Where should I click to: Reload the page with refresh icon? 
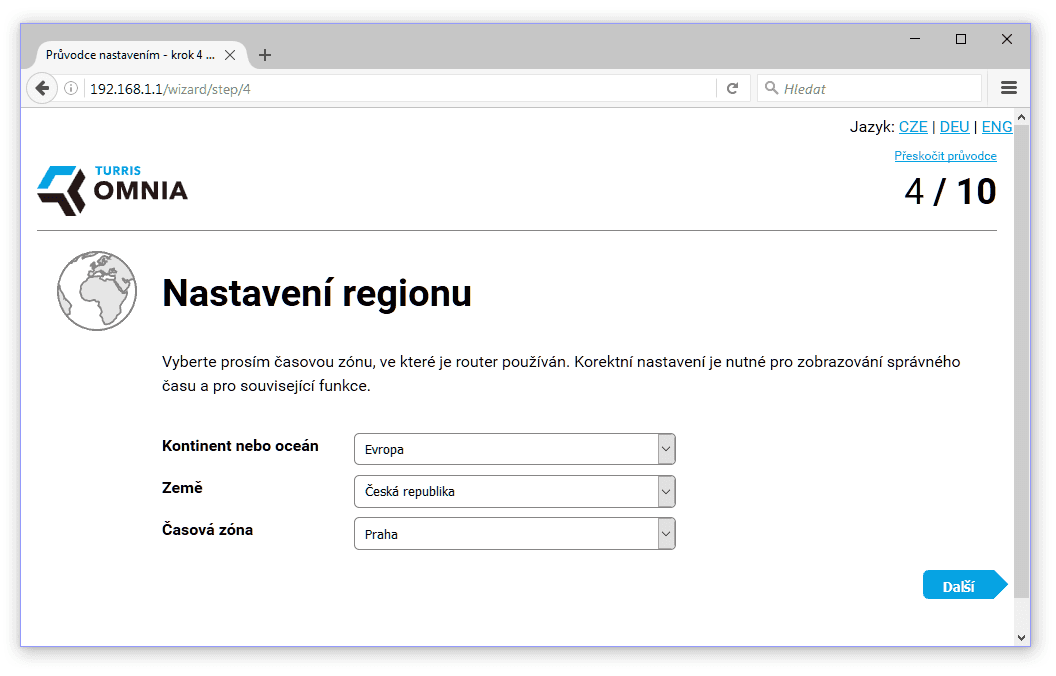coord(733,88)
